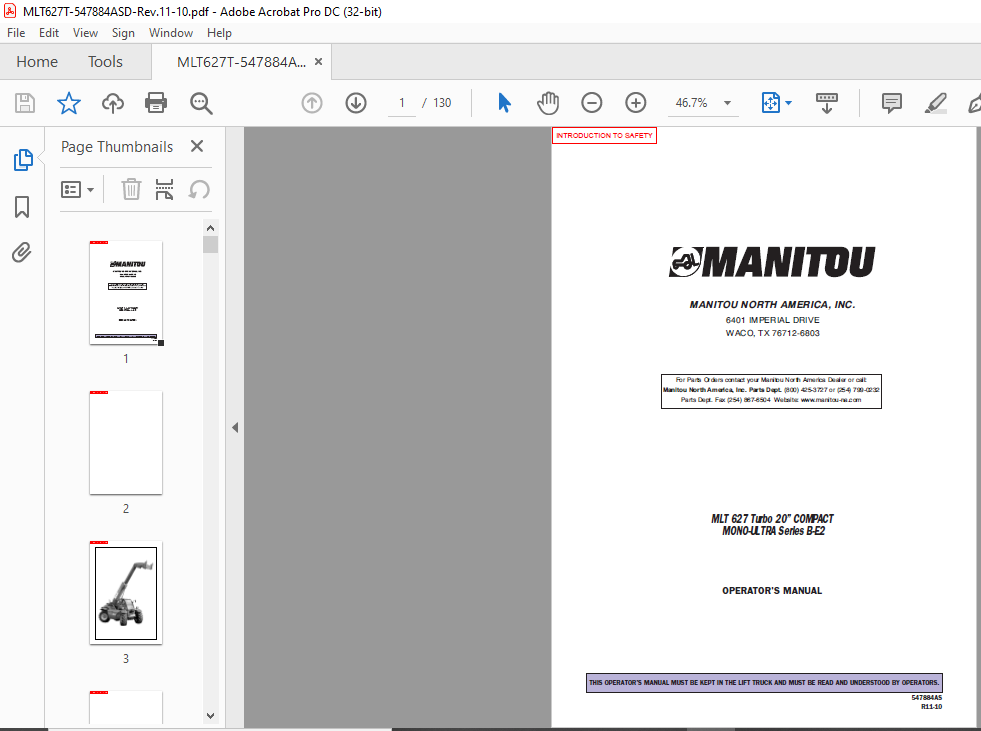Open the Sign menu
The width and height of the screenshot is (981, 731).
[123, 33]
